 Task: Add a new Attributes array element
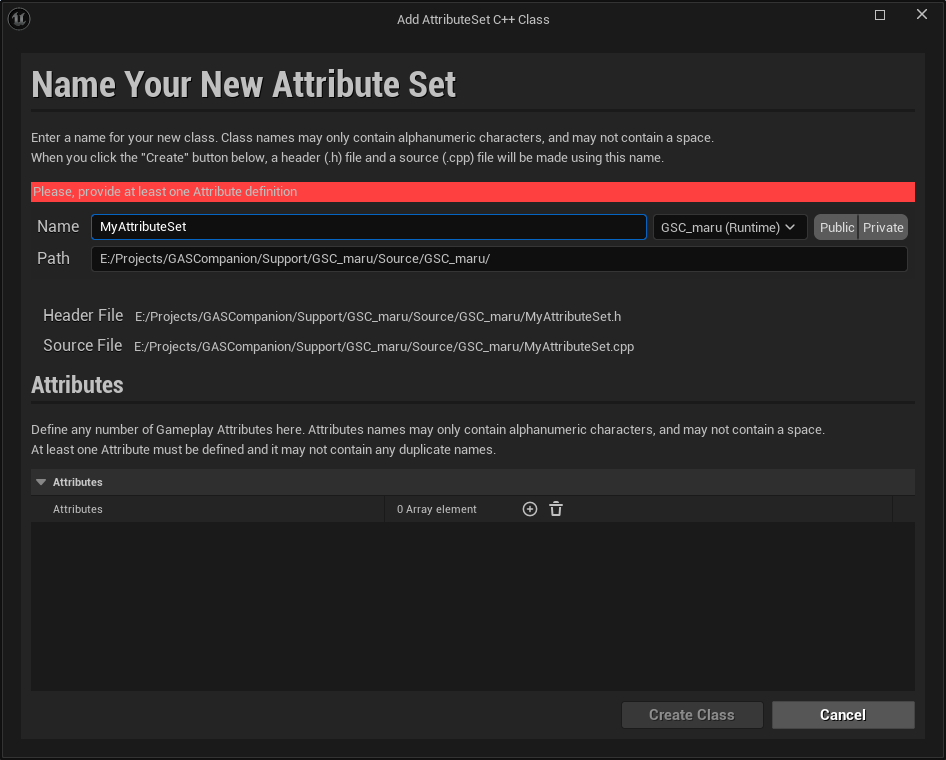point(530,509)
